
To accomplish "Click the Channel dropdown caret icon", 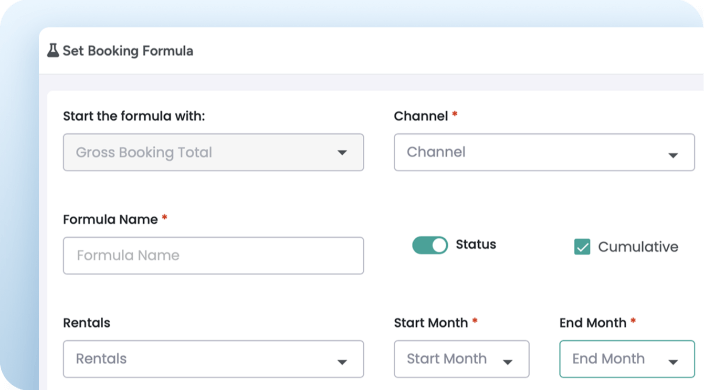I will point(673,155).
